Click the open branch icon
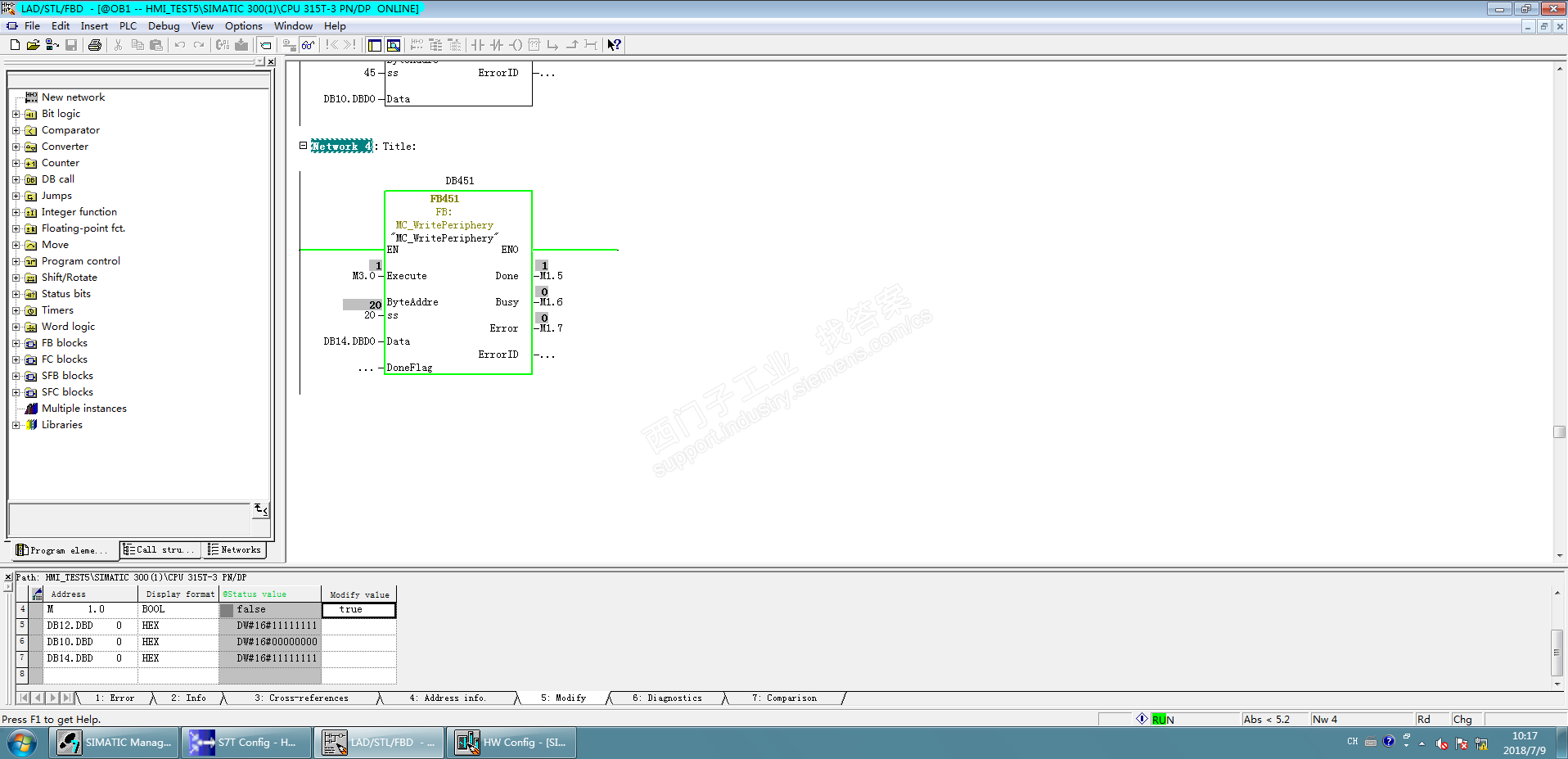 (553, 45)
